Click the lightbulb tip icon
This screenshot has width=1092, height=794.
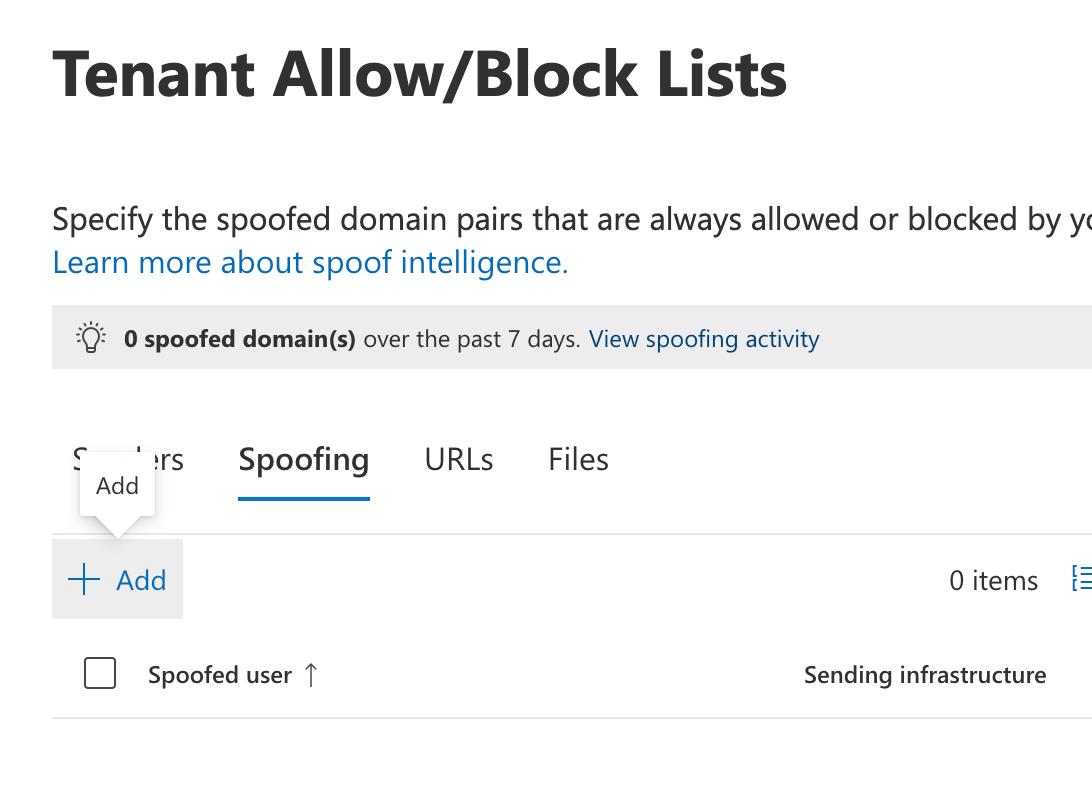click(x=91, y=338)
